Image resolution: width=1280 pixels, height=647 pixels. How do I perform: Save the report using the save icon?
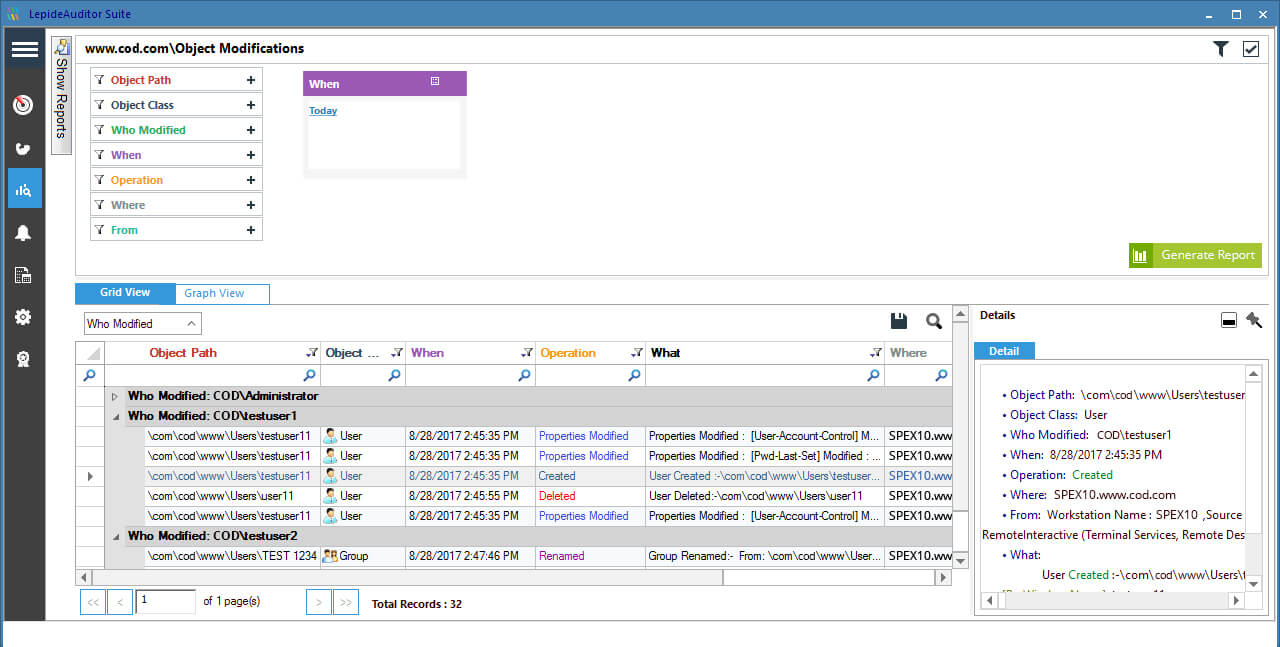point(898,320)
